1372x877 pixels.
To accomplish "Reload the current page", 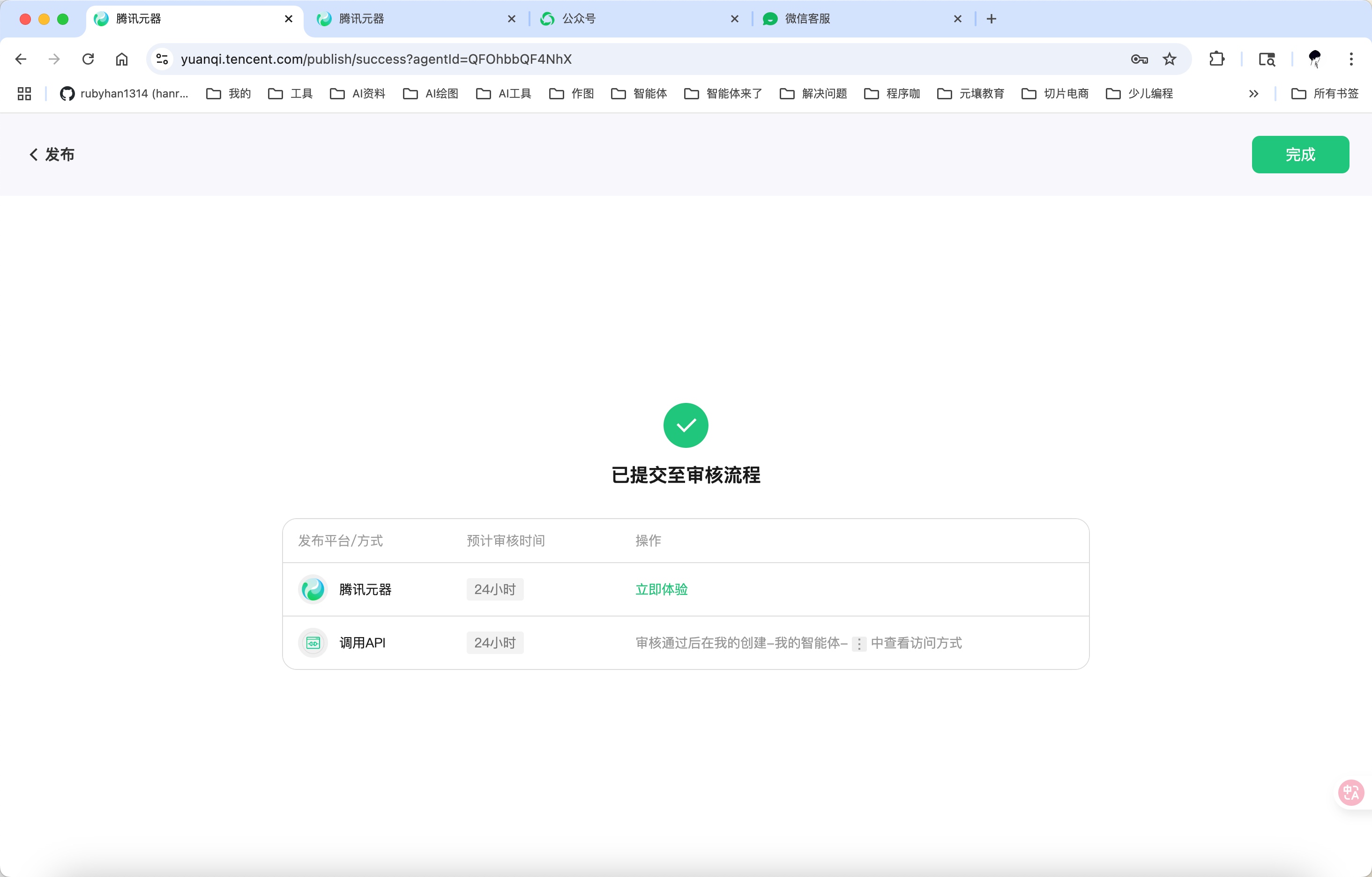I will pos(87,59).
